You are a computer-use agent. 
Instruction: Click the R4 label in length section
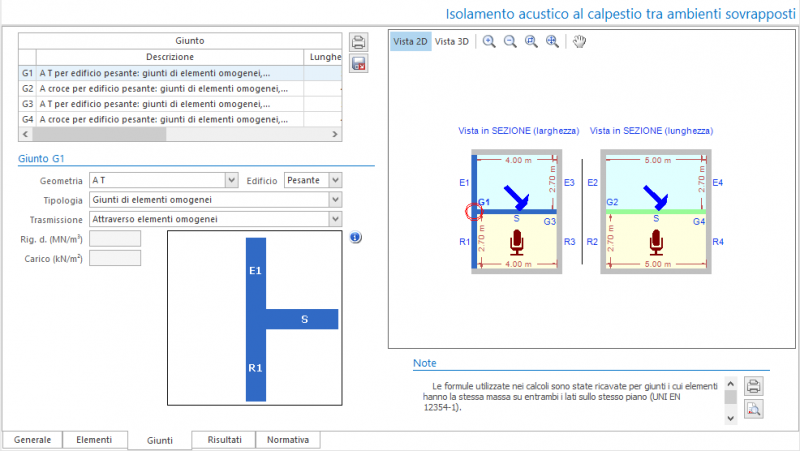(x=717, y=242)
